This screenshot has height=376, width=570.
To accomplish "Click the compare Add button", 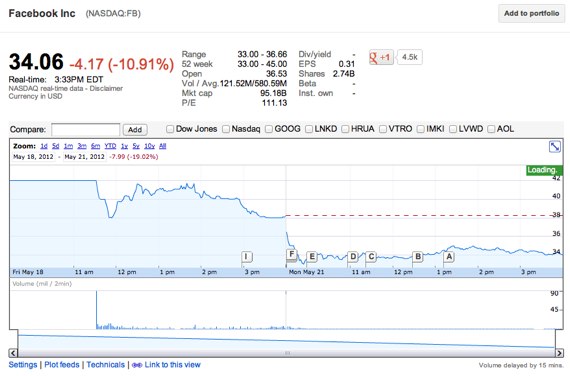I will point(135,130).
